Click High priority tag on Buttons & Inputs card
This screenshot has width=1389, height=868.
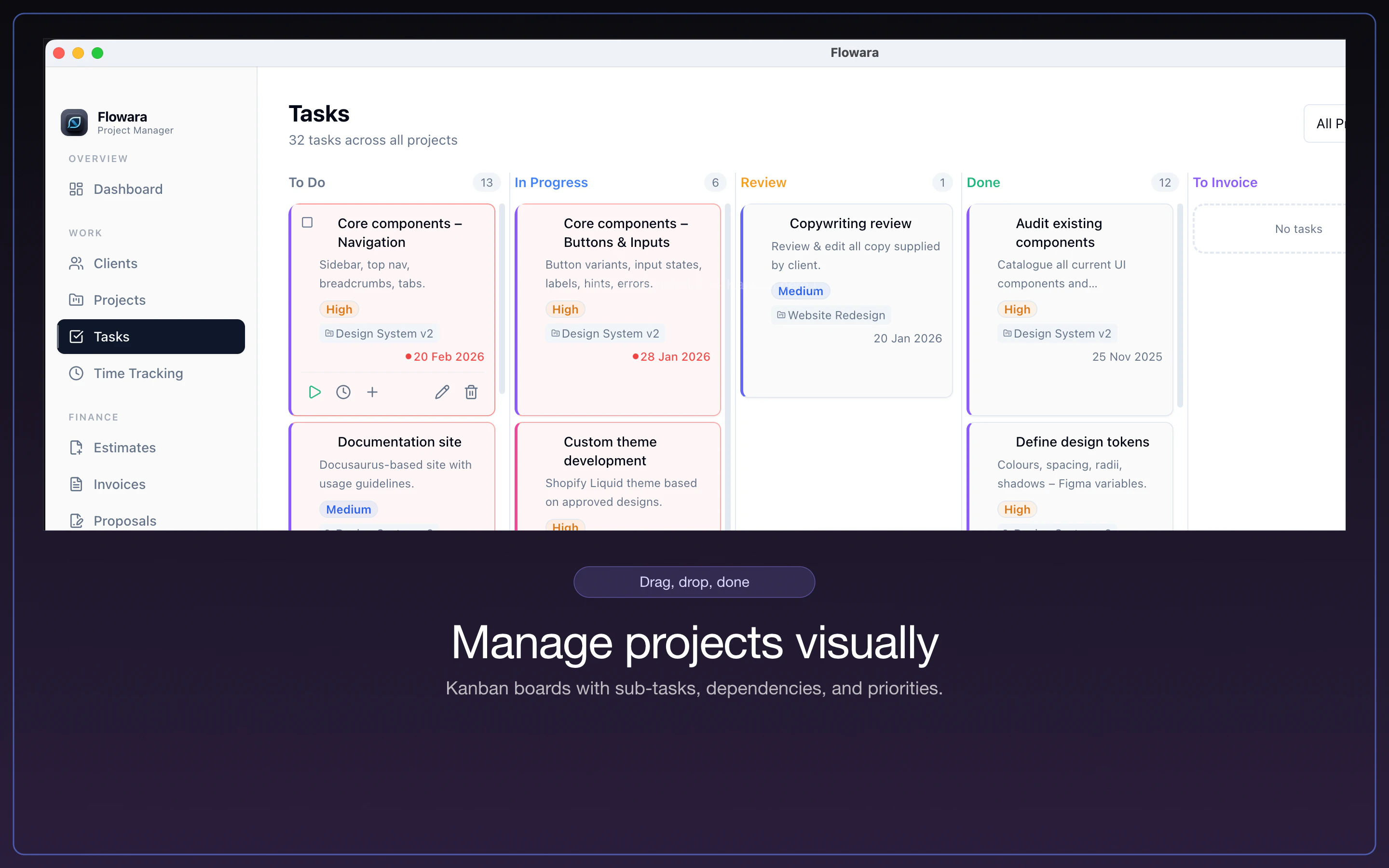(565, 310)
